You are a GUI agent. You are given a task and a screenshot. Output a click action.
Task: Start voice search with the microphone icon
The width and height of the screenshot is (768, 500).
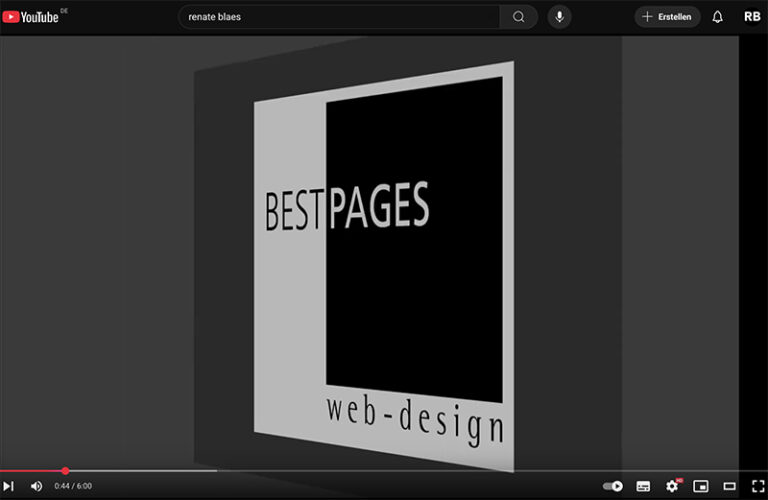(559, 17)
